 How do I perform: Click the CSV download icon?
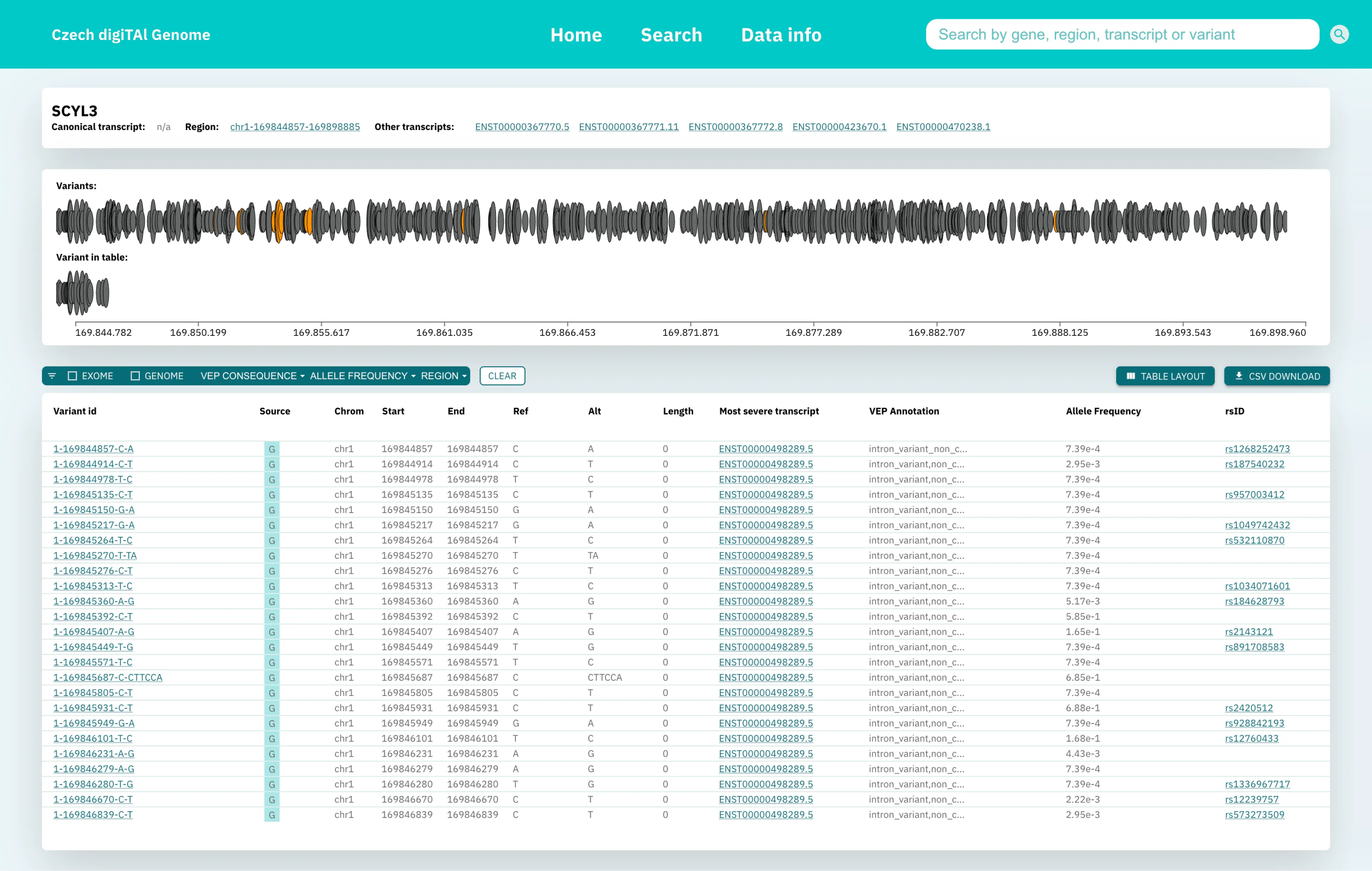point(1238,375)
